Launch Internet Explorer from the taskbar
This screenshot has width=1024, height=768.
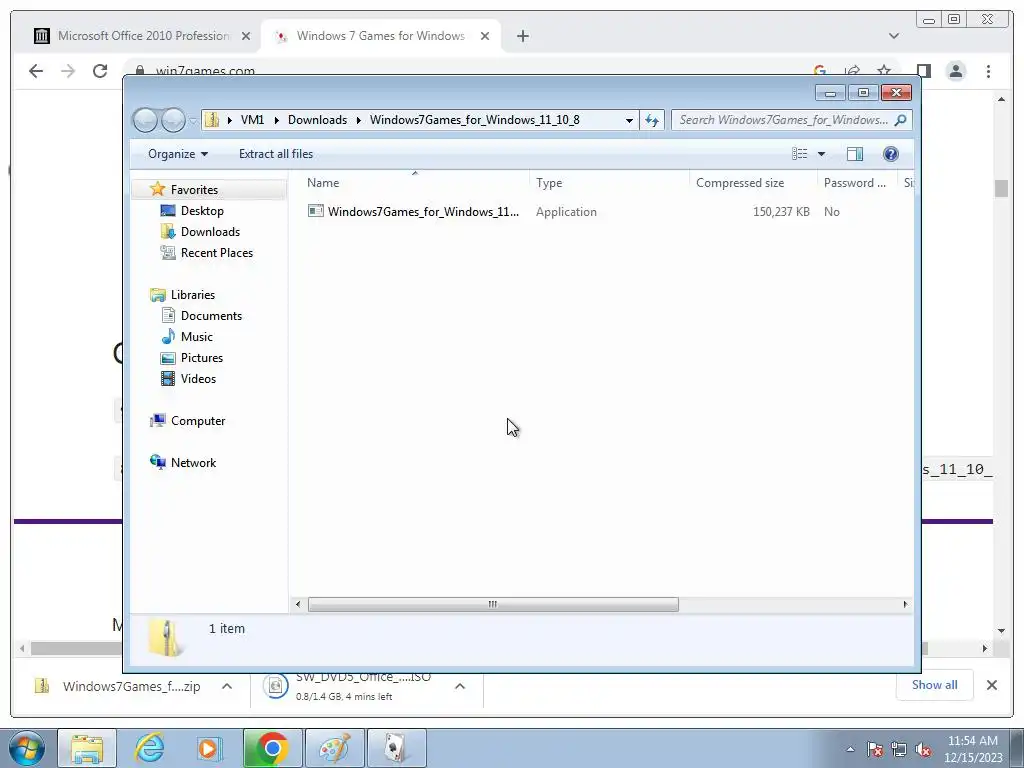[149, 748]
